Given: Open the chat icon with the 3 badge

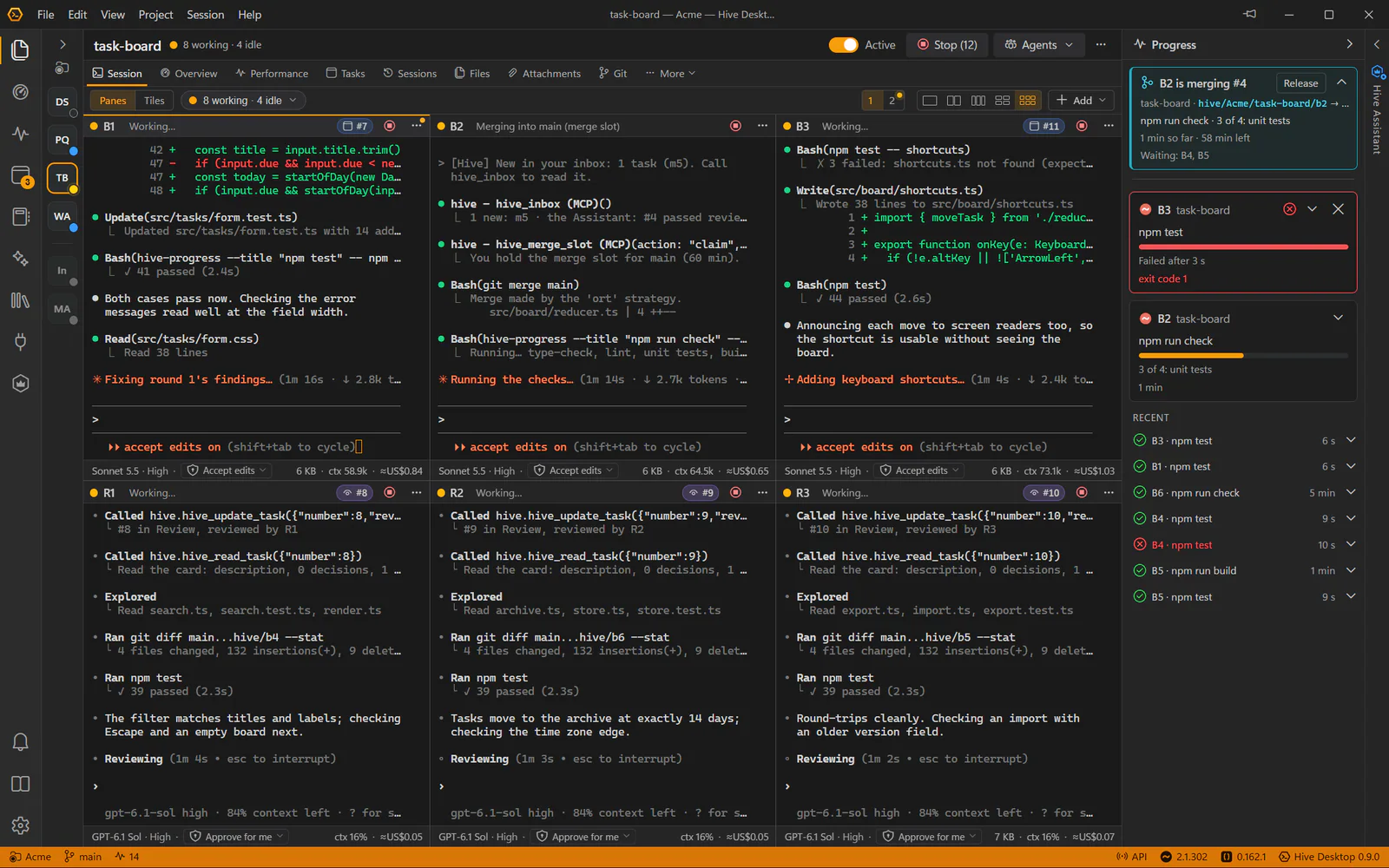Looking at the screenshot, I should (20, 175).
